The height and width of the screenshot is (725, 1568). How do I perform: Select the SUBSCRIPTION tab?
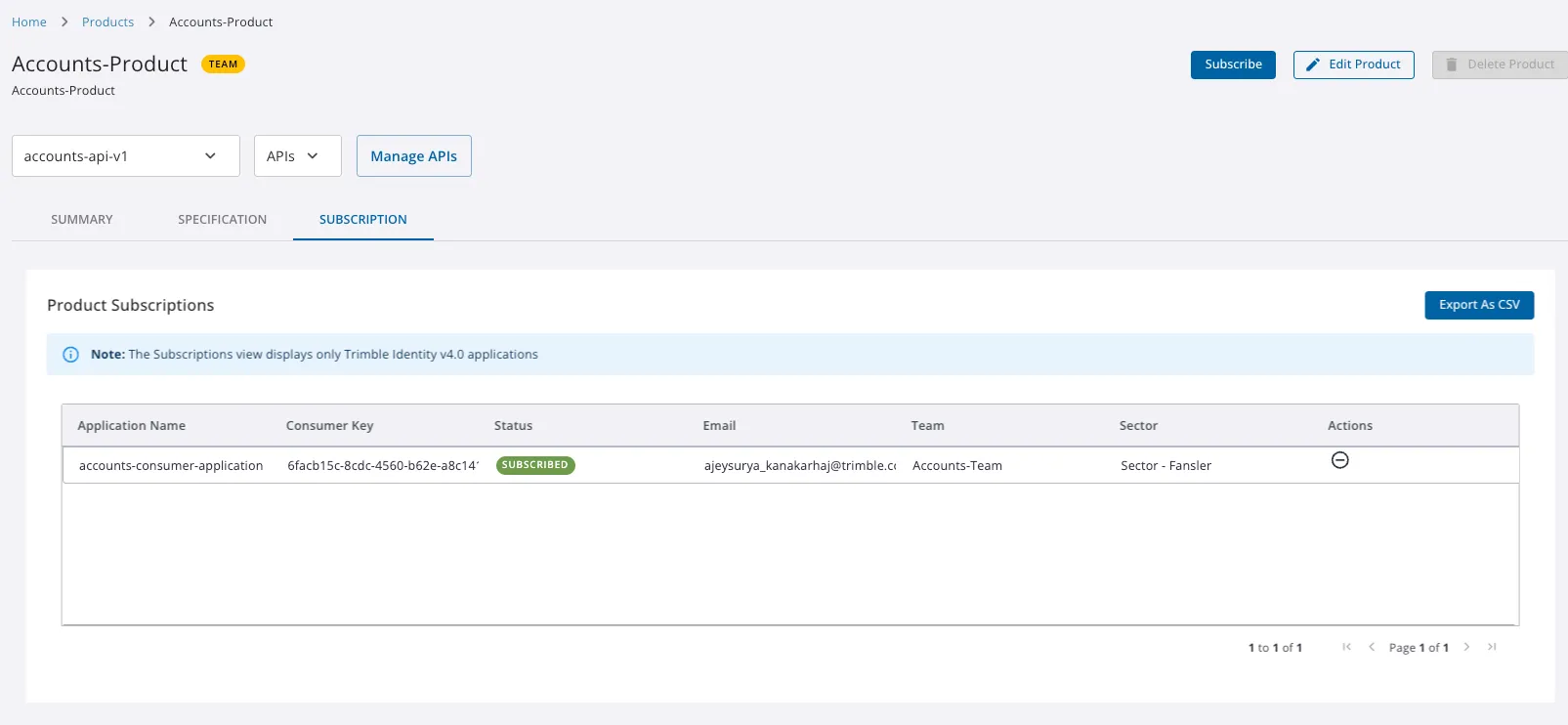[x=363, y=220]
